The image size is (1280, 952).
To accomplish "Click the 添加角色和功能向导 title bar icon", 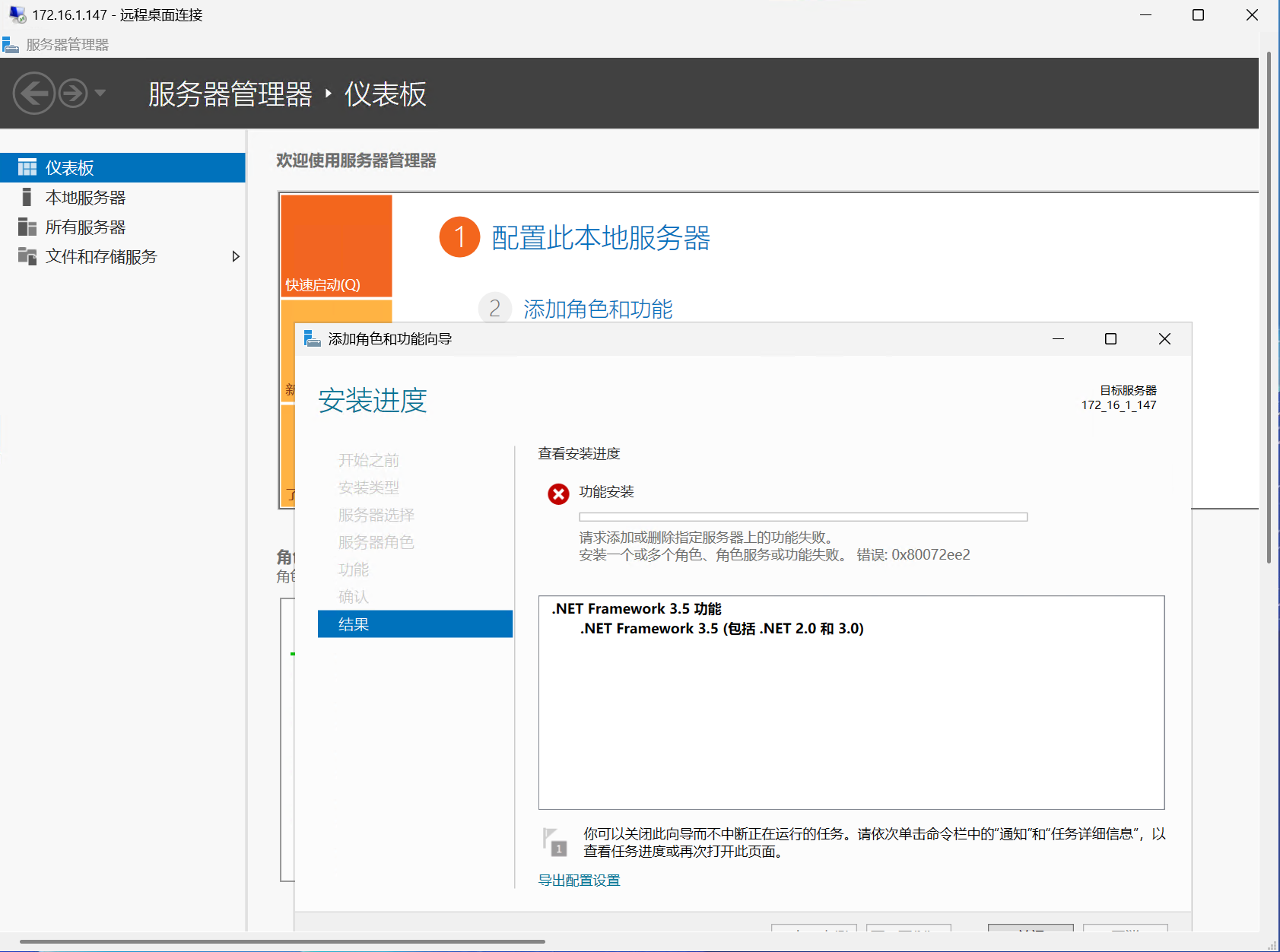I will [x=312, y=338].
